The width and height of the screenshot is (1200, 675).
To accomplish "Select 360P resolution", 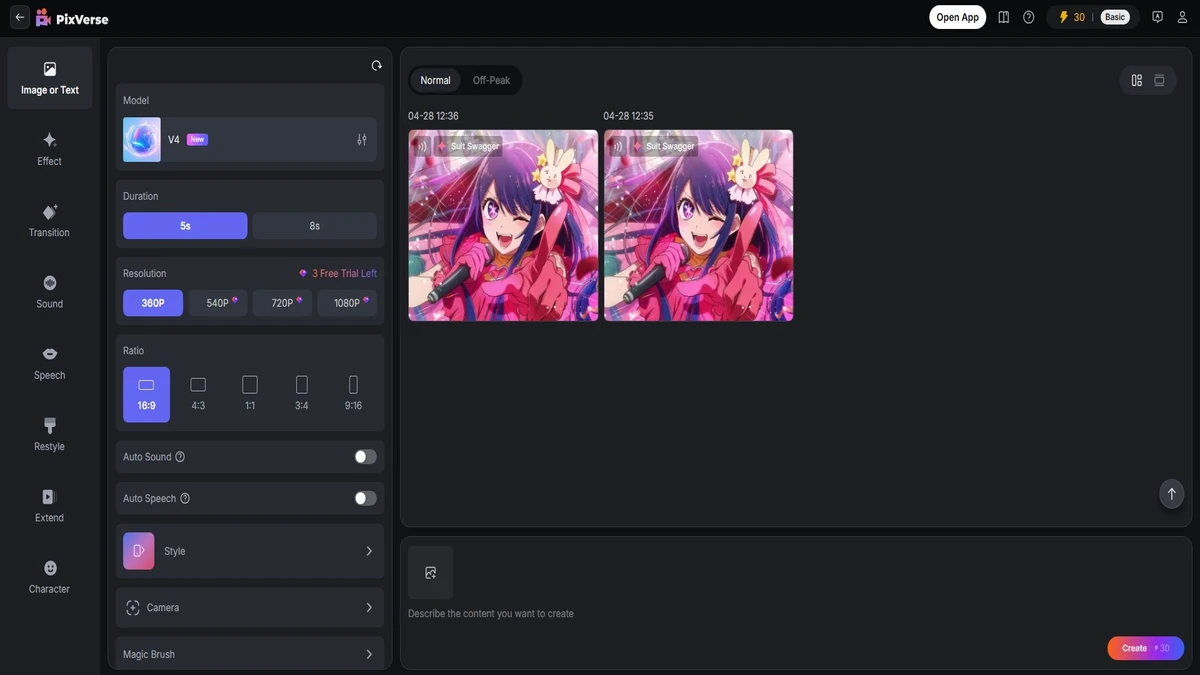I will 153,303.
